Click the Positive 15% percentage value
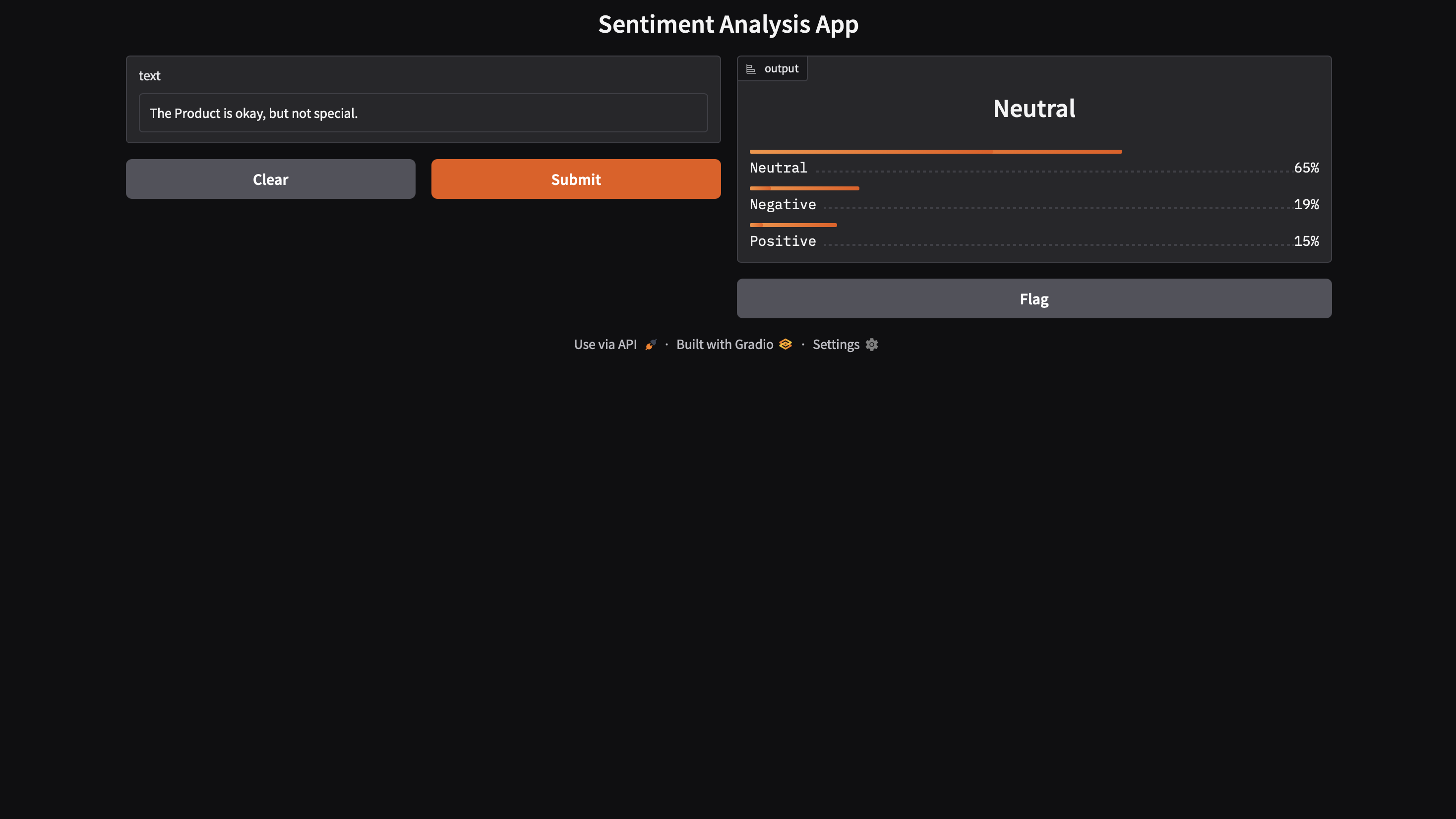This screenshot has height=819, width=1456. tap(1306, 241)
